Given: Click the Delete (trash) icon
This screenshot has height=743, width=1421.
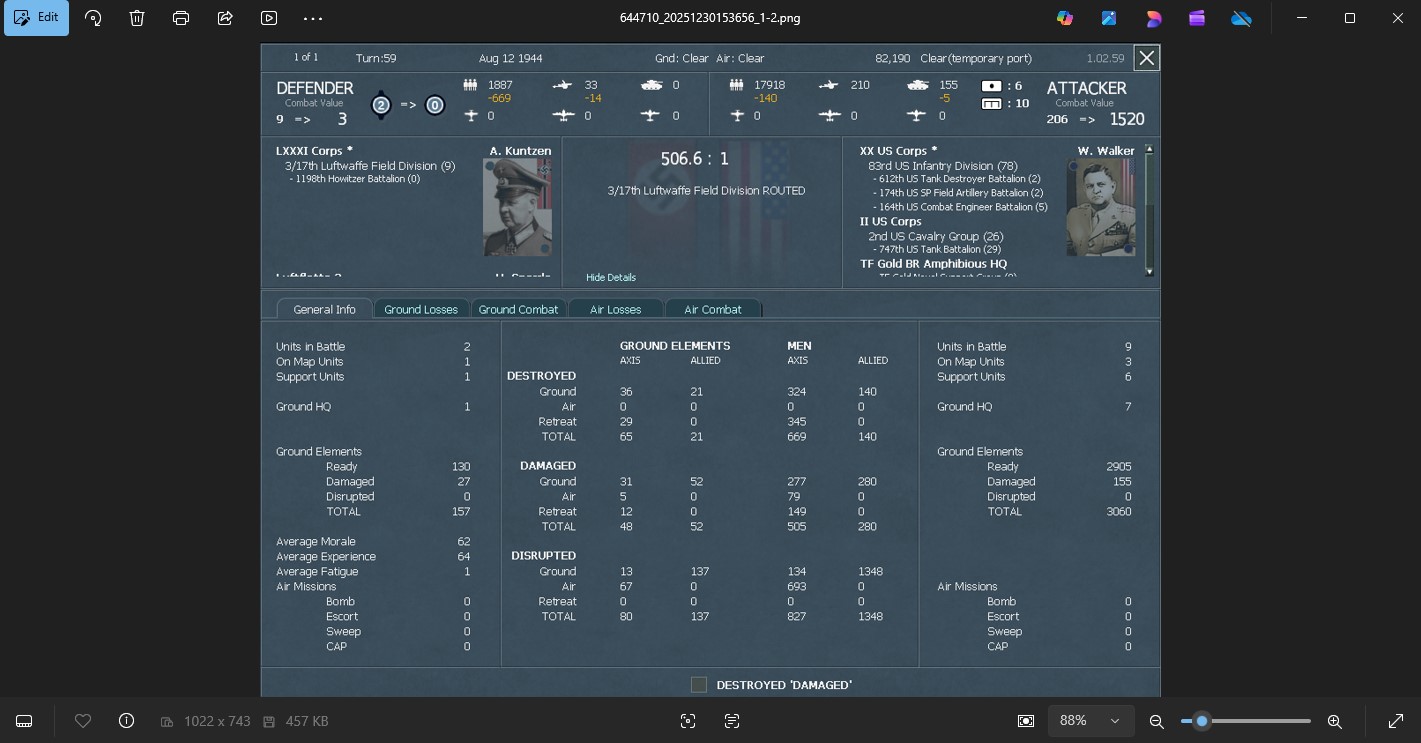Looking at the screenshot, I should (137, 18).
